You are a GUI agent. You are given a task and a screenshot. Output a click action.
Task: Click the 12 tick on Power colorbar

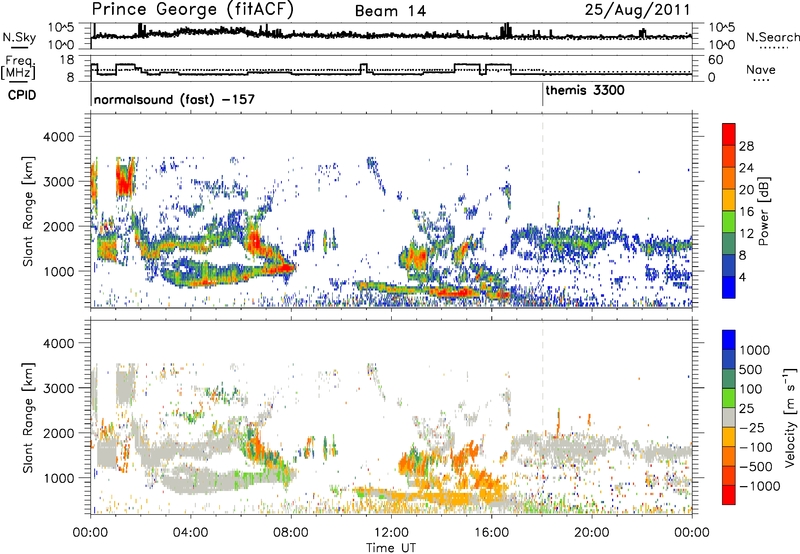746,234
